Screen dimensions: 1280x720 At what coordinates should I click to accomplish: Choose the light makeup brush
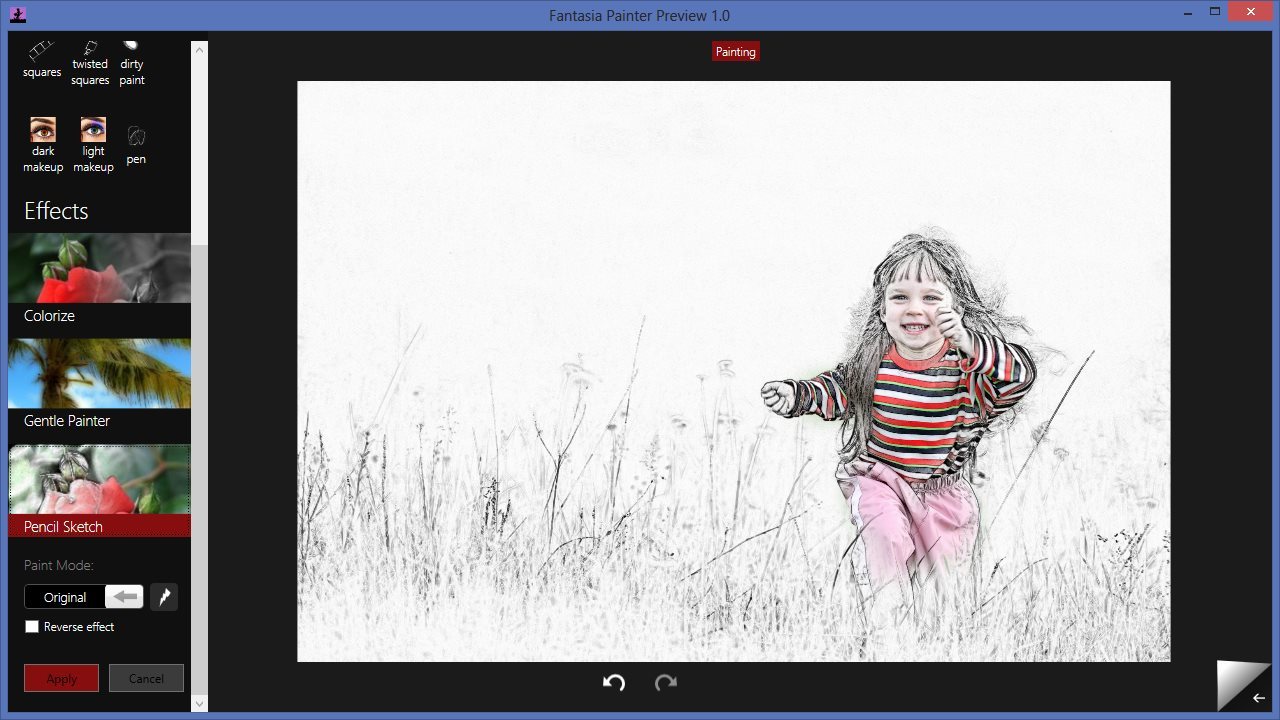tap(93, 144)
